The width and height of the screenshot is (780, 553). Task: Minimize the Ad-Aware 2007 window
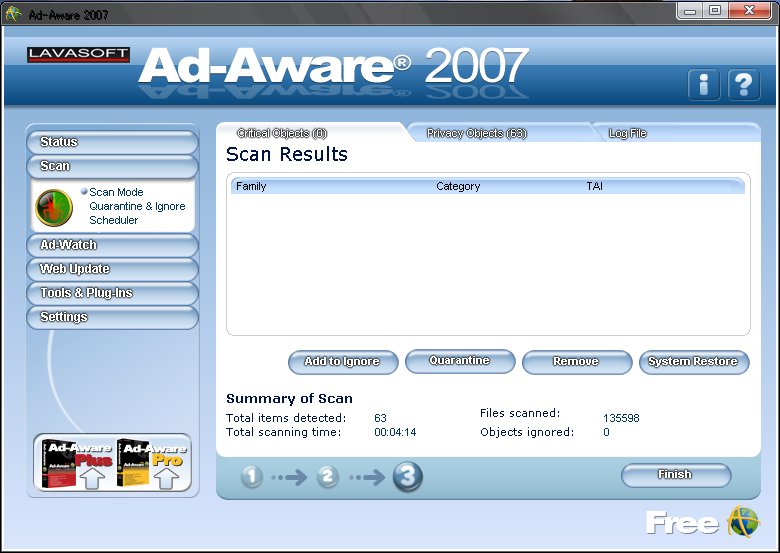coord(690,10)
